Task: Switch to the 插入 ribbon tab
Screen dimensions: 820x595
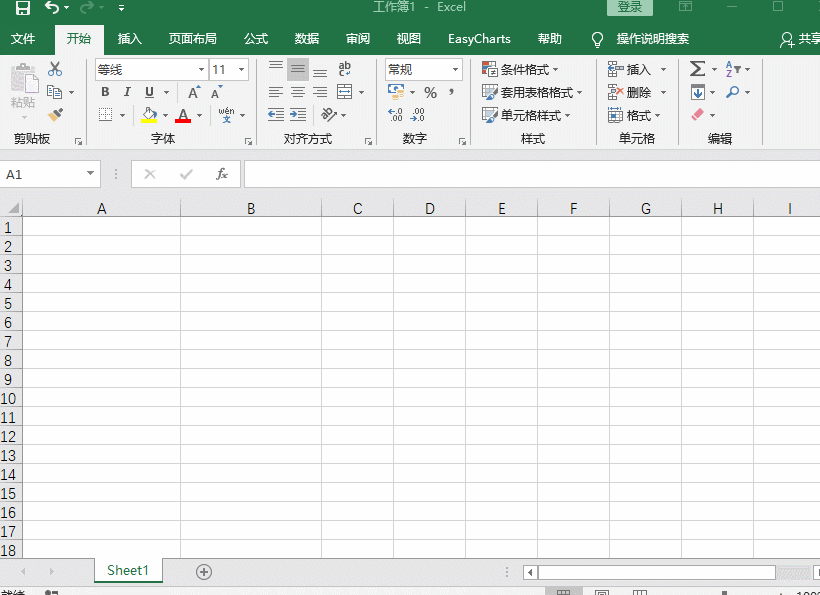Action: coord(129,39)
